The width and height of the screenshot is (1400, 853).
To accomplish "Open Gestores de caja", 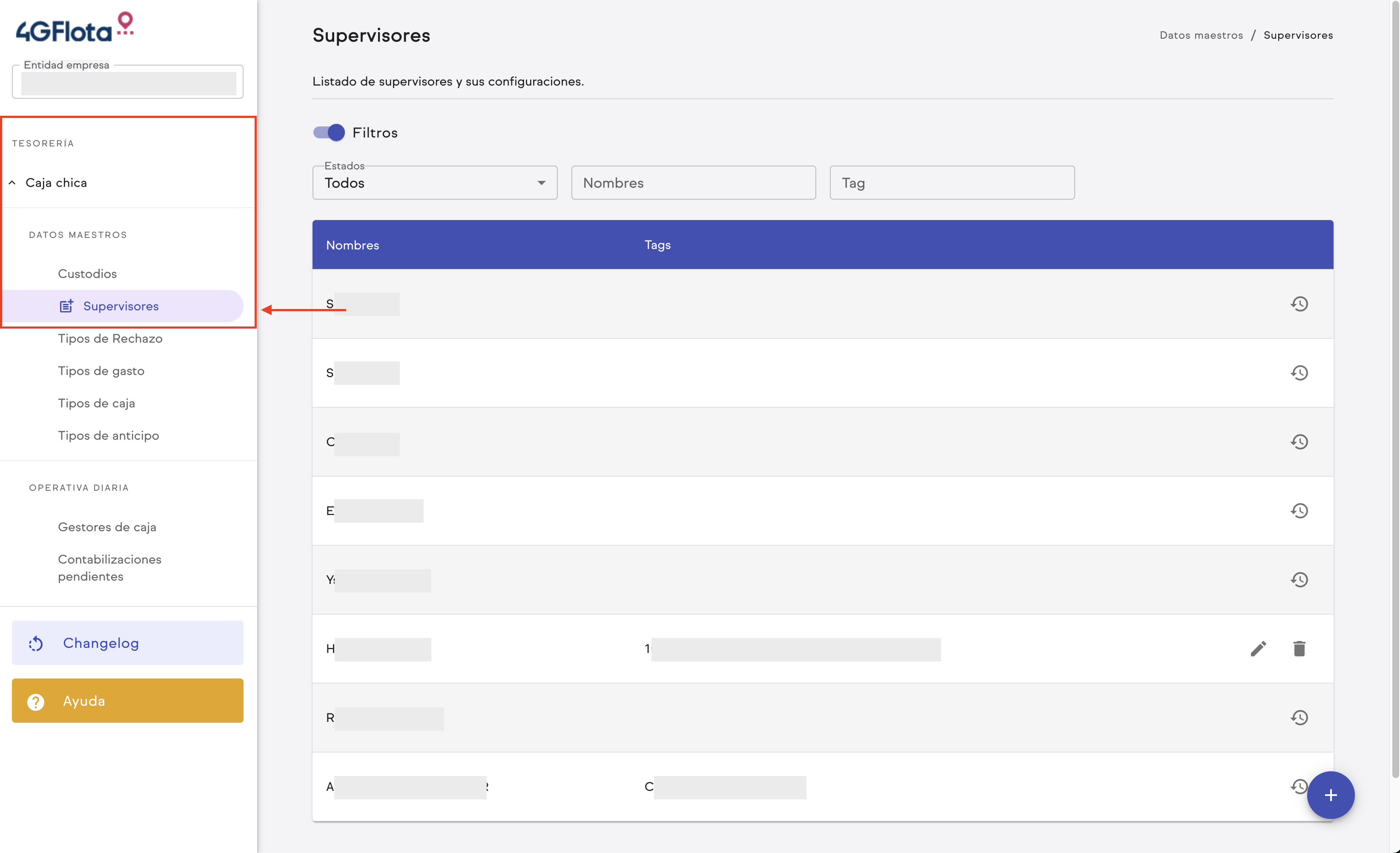I will click(107, 527).
